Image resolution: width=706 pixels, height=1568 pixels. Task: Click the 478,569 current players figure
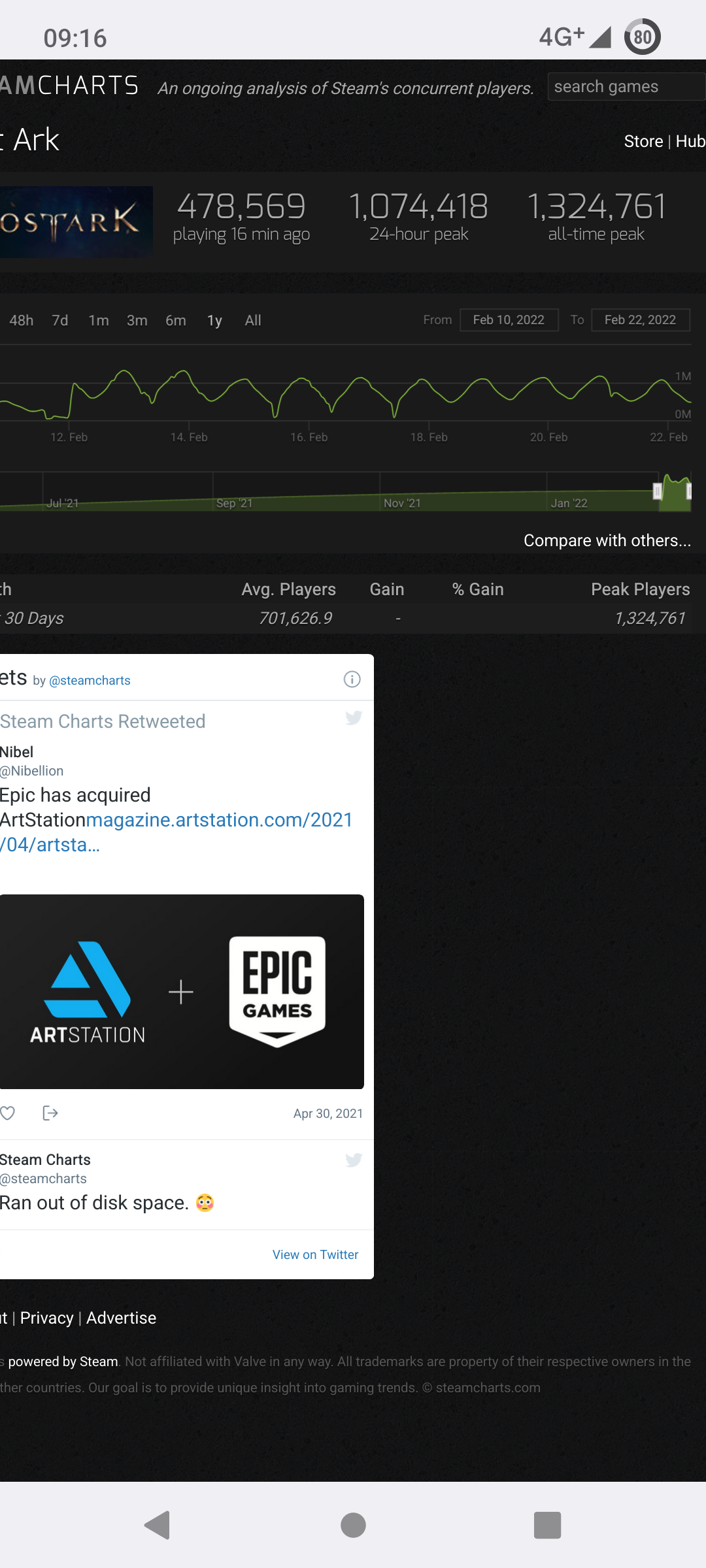click(x=241, y=206)
